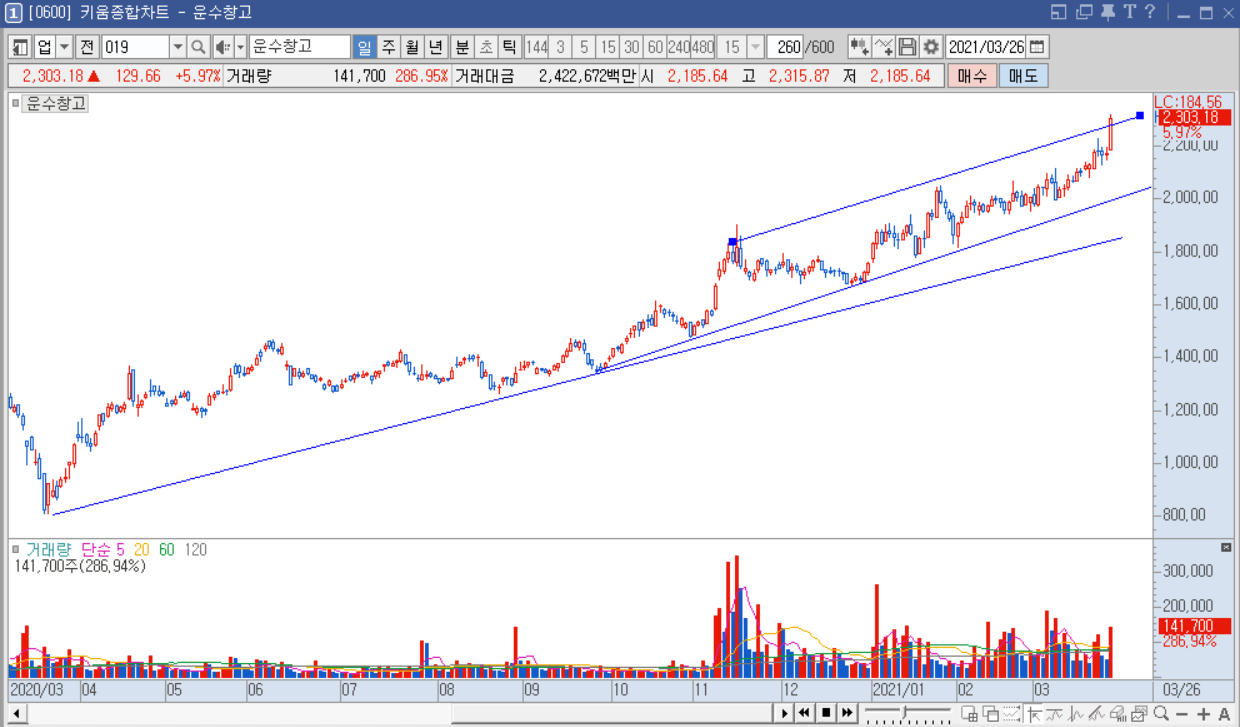Viewport: 1240px width, 727px height.
Task: Choose the 3 interval button
Action: (x=560, y=47)
